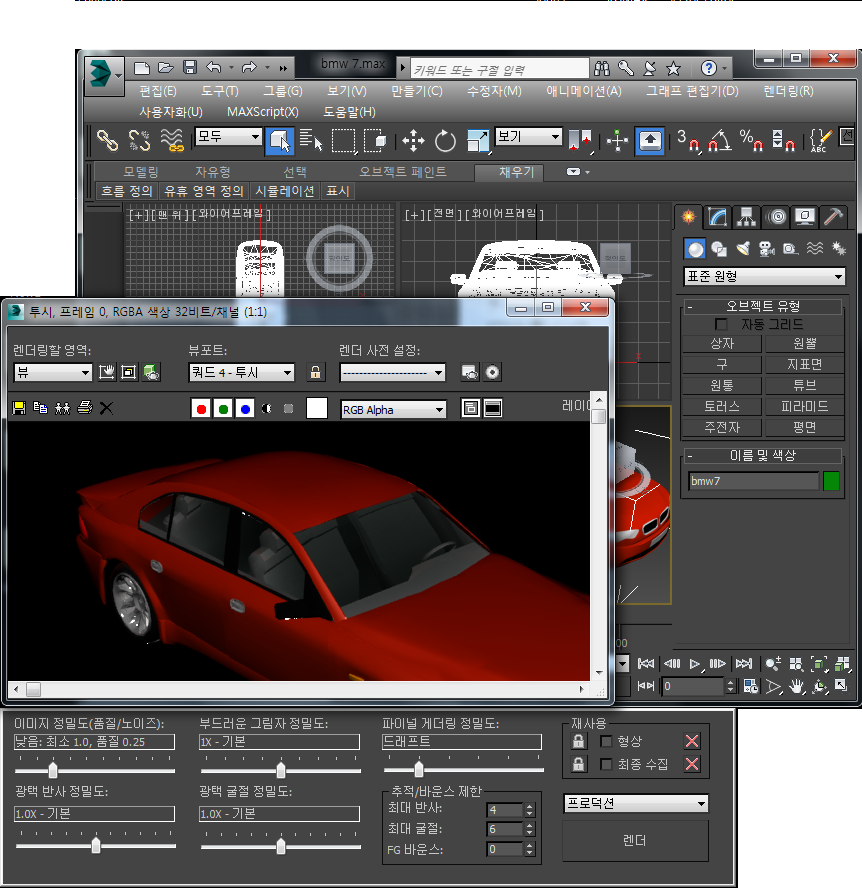Image resolution: width=862 pixels, height=888 pixels.
Task: Toggle monochrome display button
Action: tap(288, 409)
